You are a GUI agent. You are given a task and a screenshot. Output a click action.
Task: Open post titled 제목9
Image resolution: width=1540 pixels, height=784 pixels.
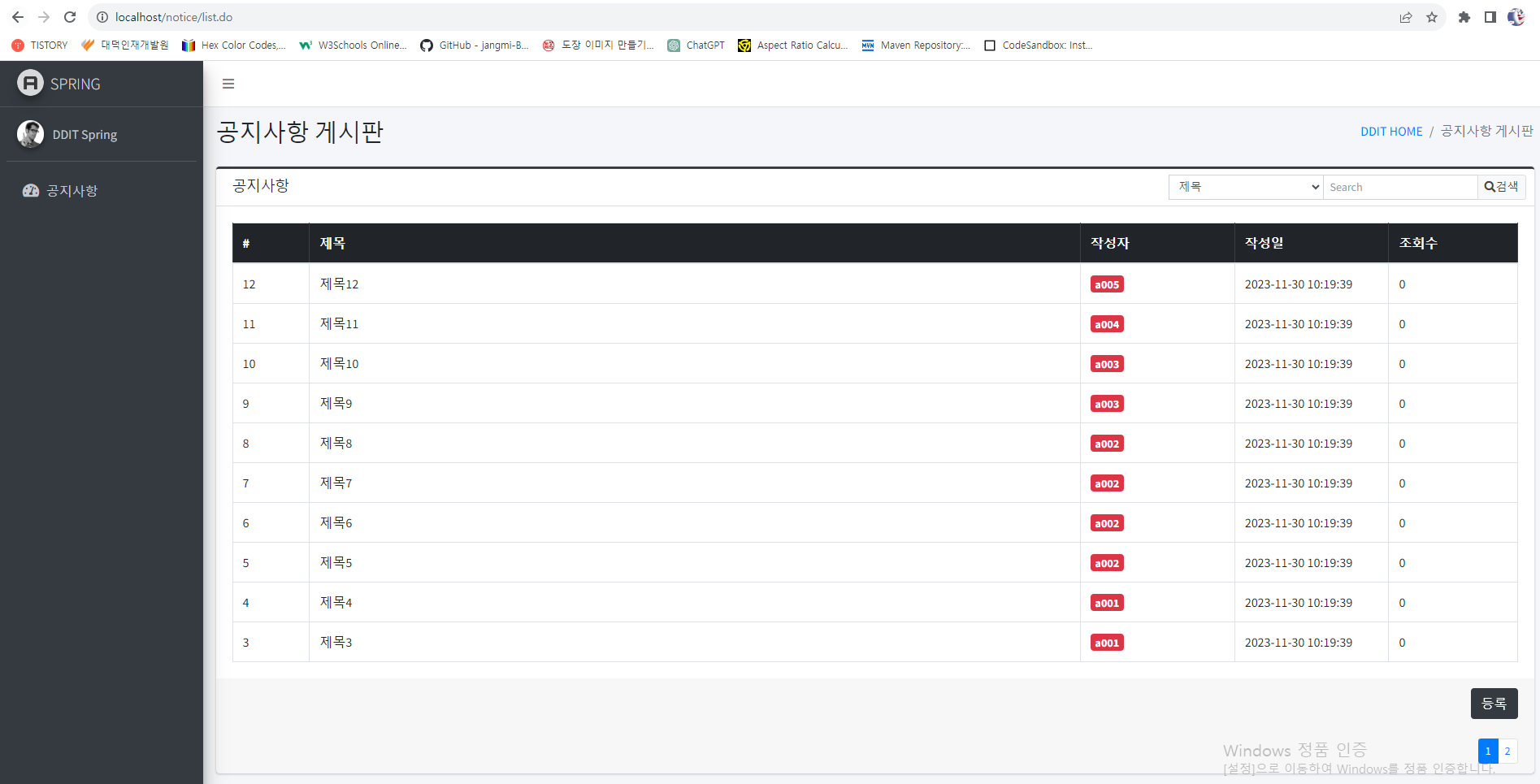[x=336, y=404]
